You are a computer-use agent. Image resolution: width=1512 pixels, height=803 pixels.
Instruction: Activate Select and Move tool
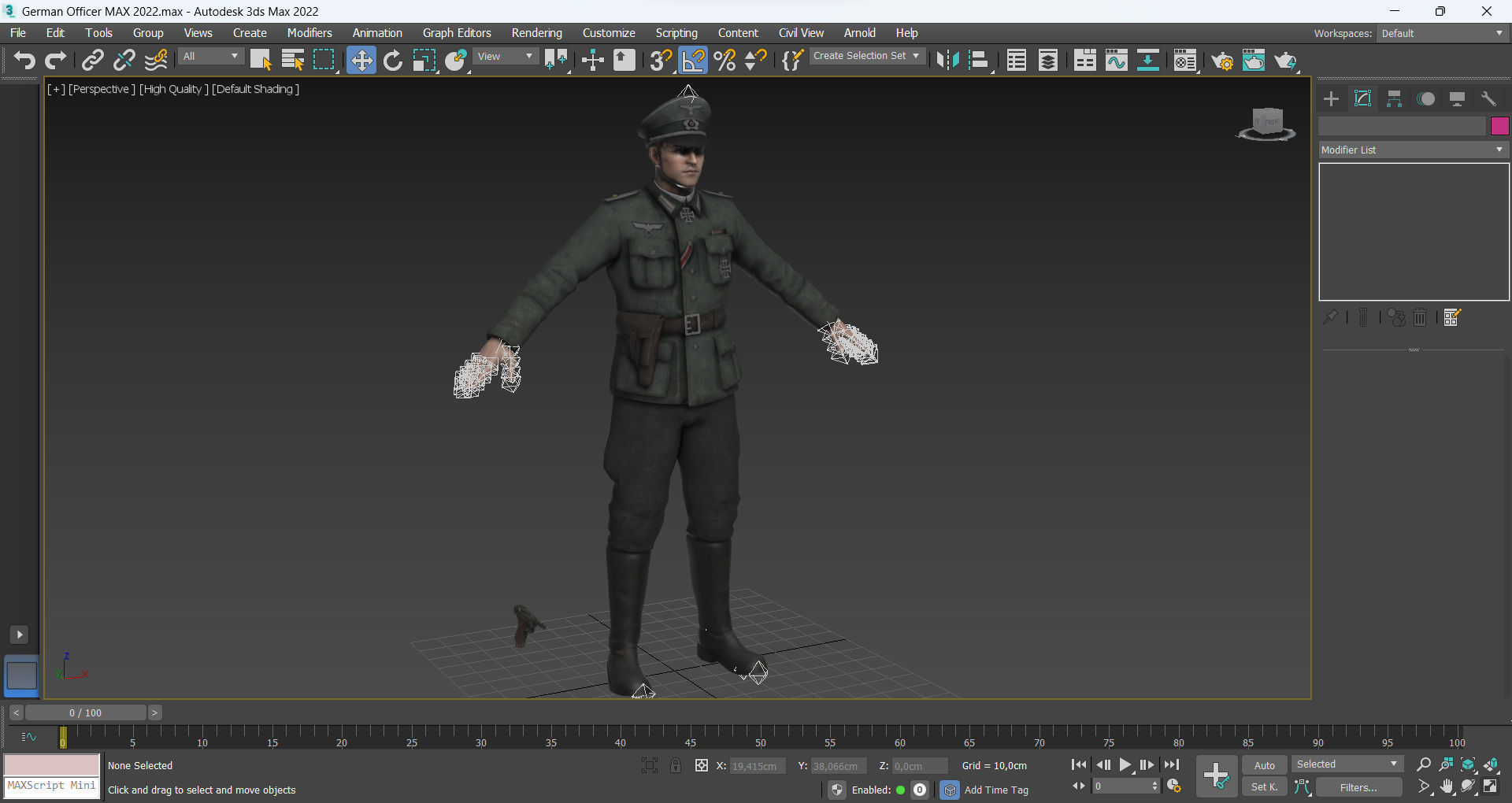(361, 61)
